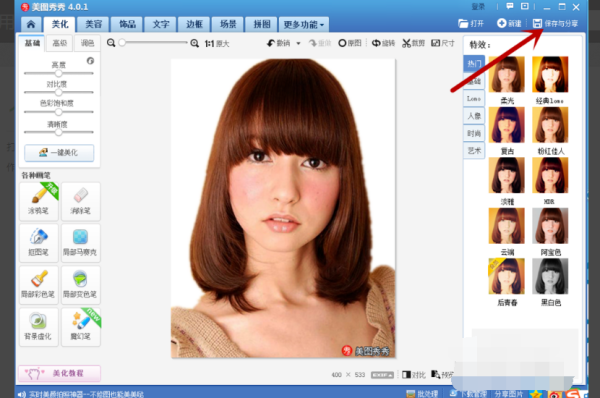This screenshot has width=600, height=398.
Task: Select the 高级 adjustment sub-tab
Action: click(60, 43)
